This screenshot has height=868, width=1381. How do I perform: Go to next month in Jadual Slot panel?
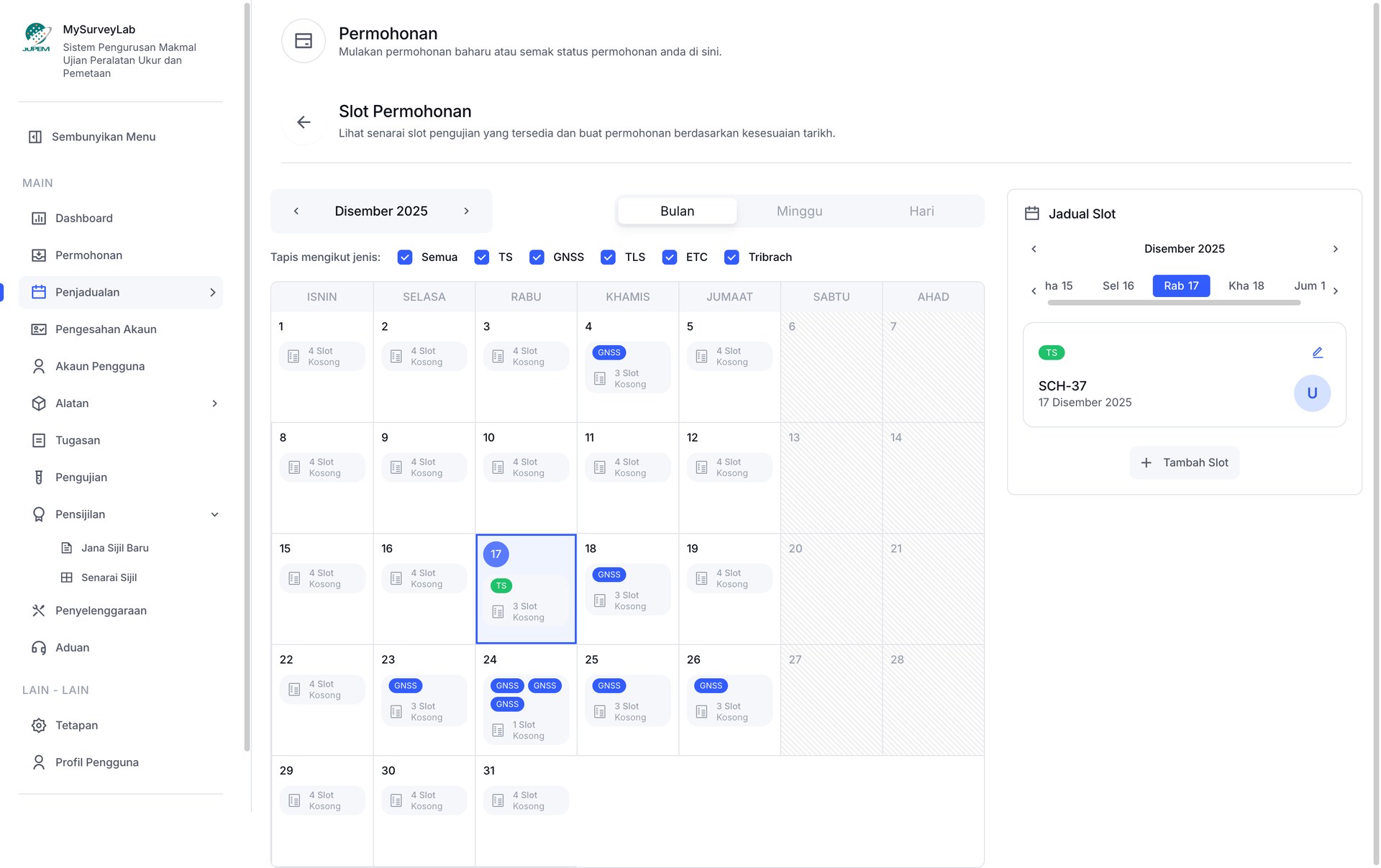click(1336, 249)
